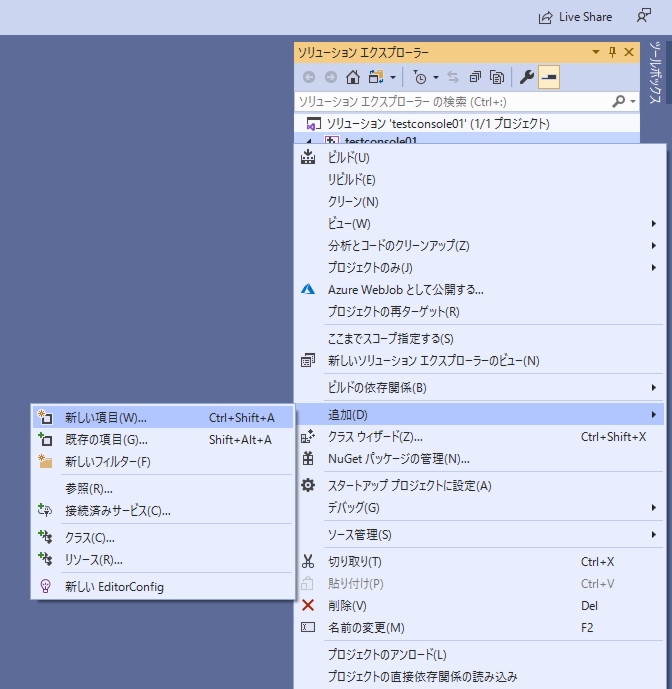
Task: Click the Azure logo icon in menu
Action: click(308, 289)
